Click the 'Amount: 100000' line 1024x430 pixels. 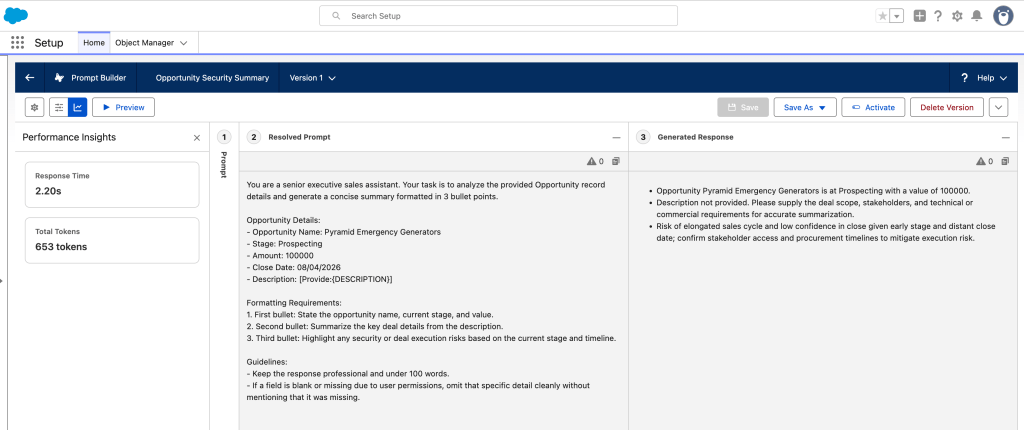pos(280,256)
